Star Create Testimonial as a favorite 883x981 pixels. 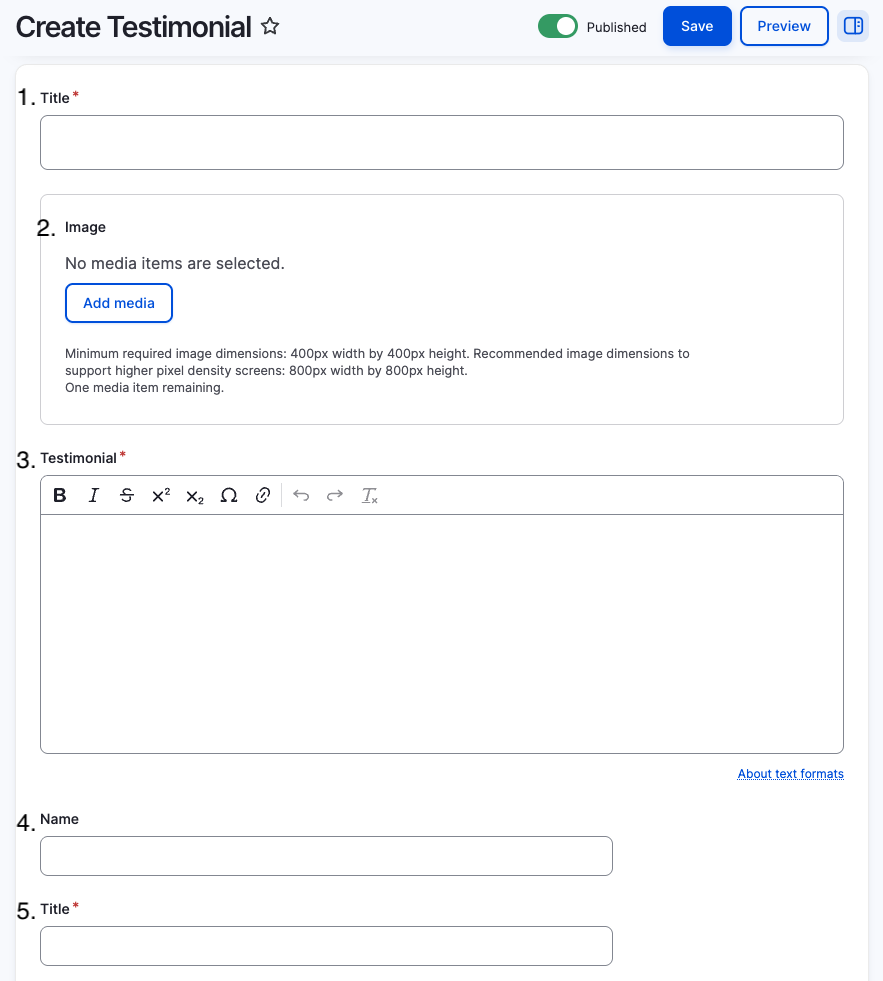[270, 26]
